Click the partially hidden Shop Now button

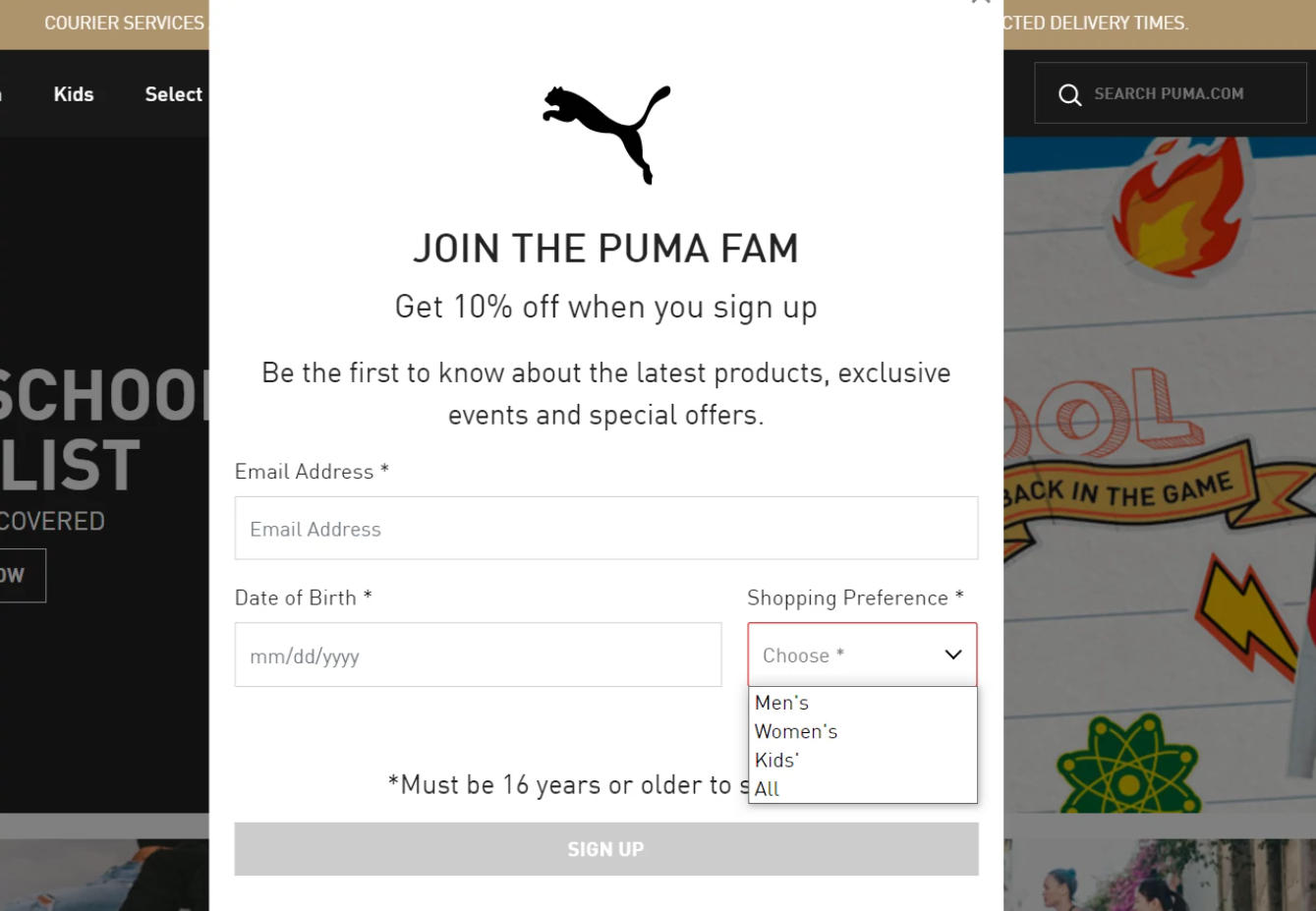click(20, 575)
